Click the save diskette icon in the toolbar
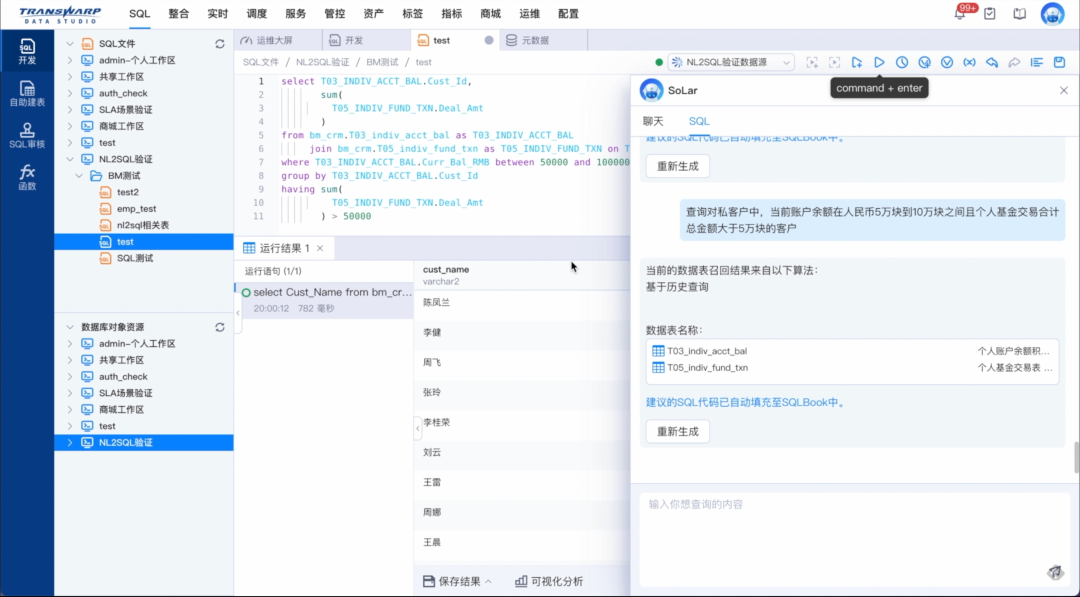 [1059, 62]
